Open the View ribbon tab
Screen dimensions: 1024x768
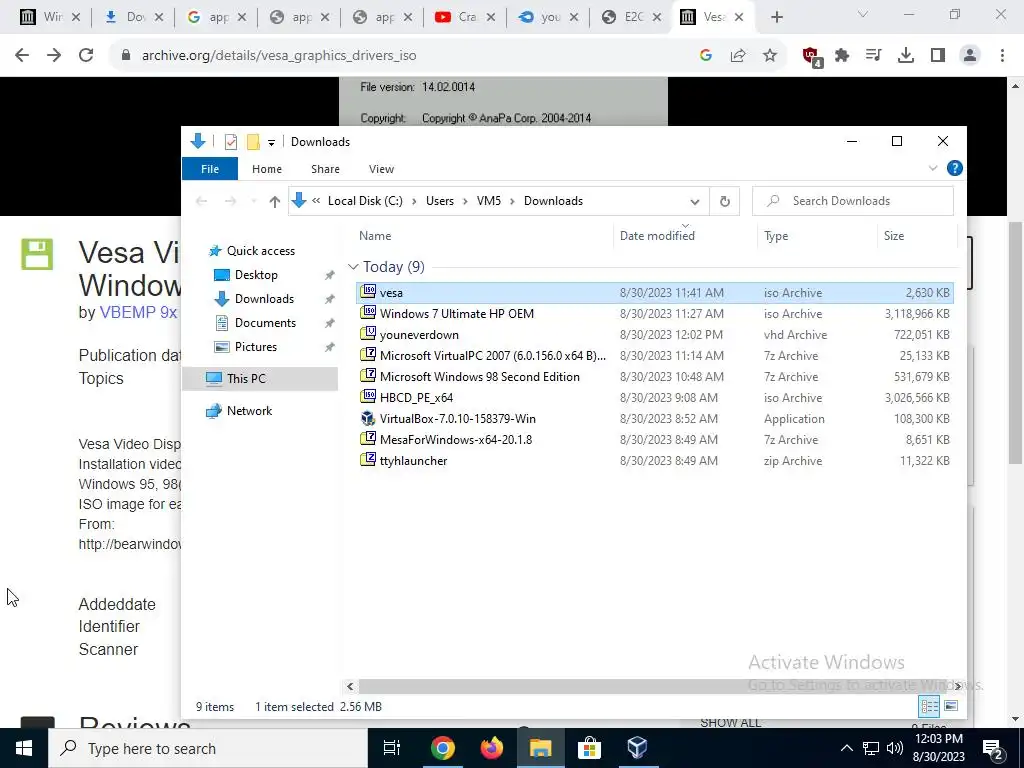click(x=381, y=168)
